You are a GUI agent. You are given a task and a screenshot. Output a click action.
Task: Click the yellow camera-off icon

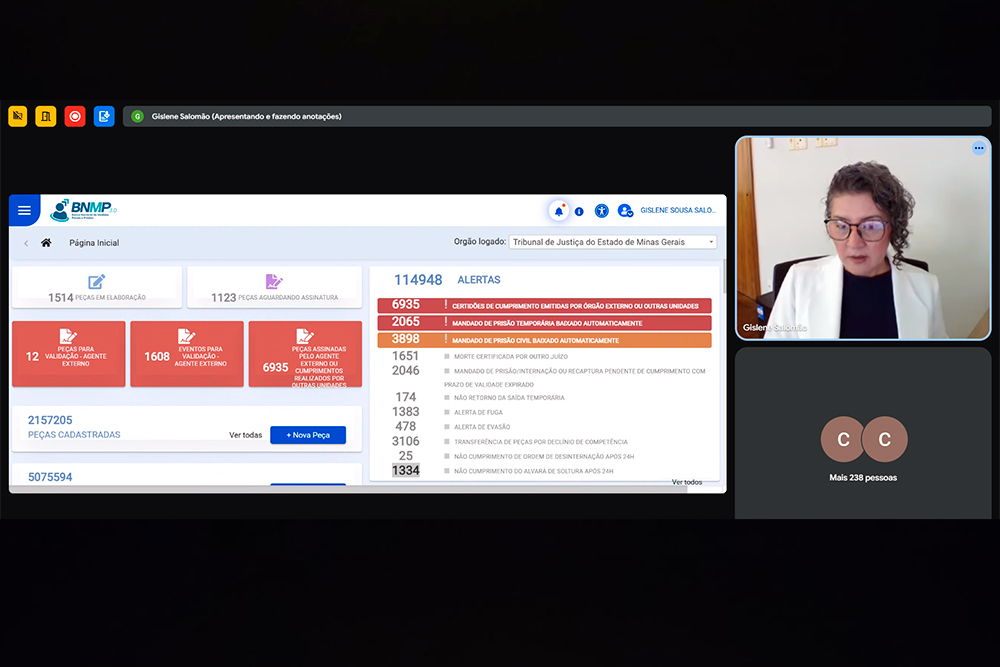(18, 116)
